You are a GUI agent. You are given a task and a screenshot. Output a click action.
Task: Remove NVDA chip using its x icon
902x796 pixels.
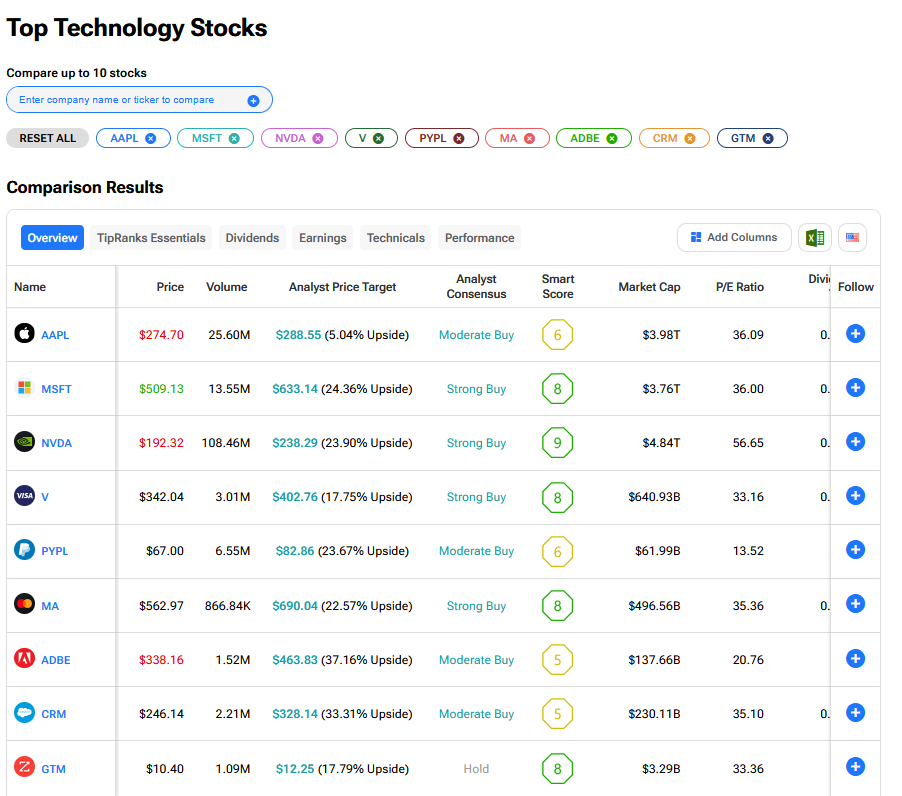point(318,138)
